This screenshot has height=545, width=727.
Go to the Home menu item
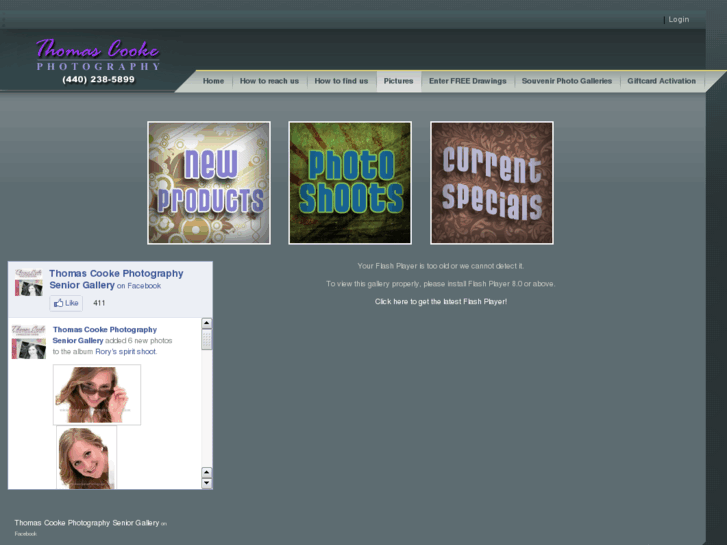(213, 81)
